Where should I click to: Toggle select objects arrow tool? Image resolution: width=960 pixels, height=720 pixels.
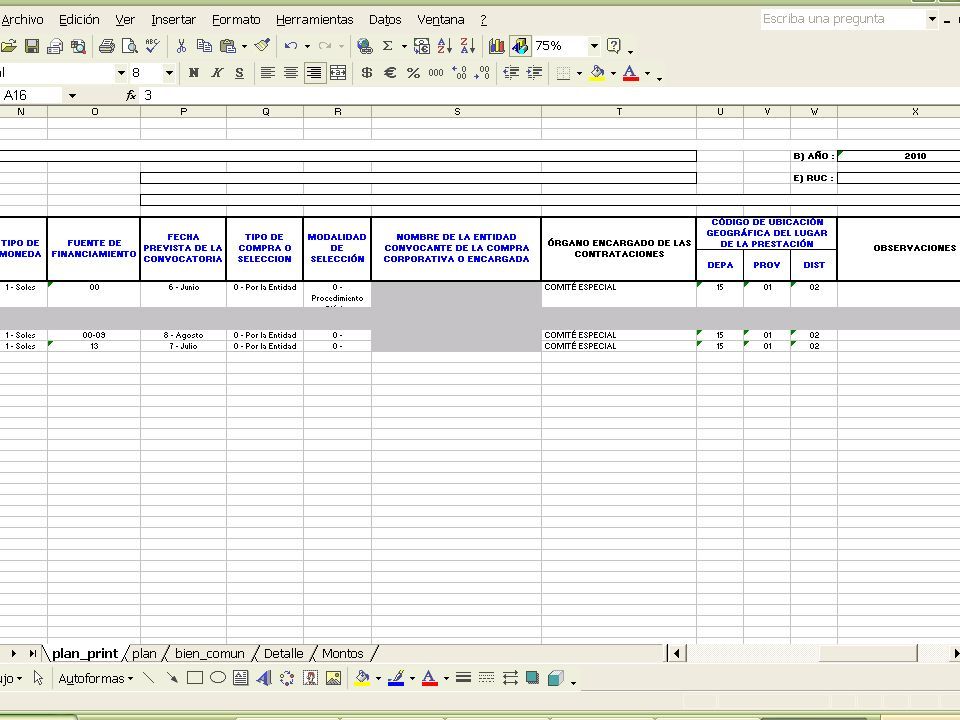point(38,678)
